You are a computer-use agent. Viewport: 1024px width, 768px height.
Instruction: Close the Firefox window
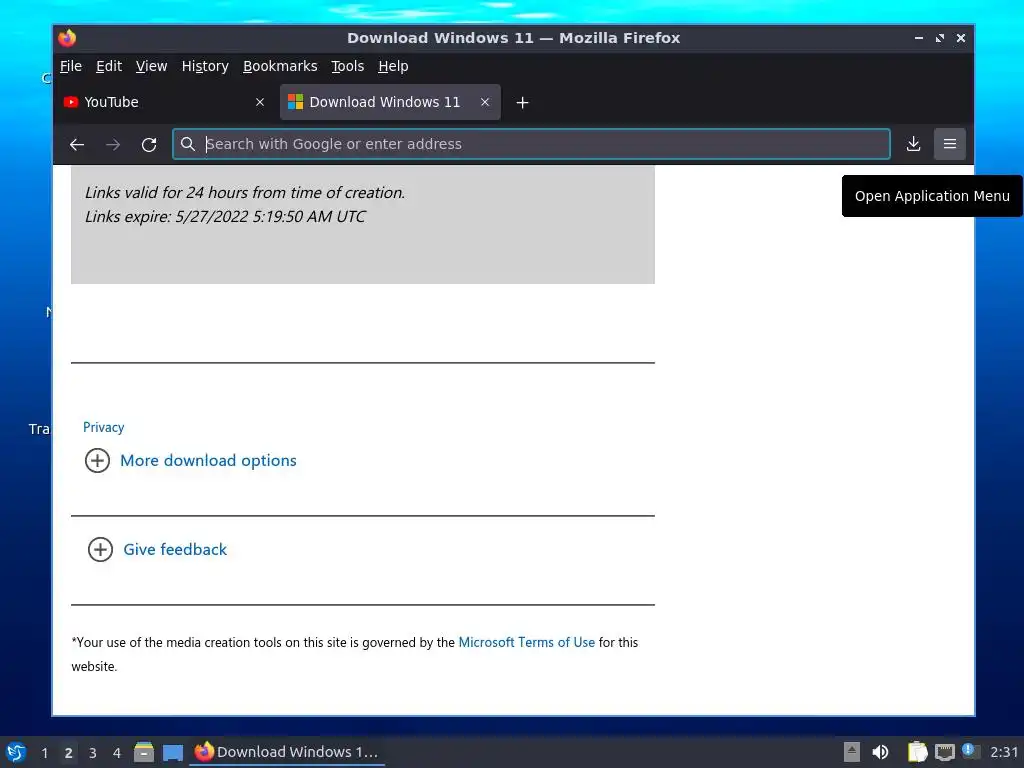961,38
